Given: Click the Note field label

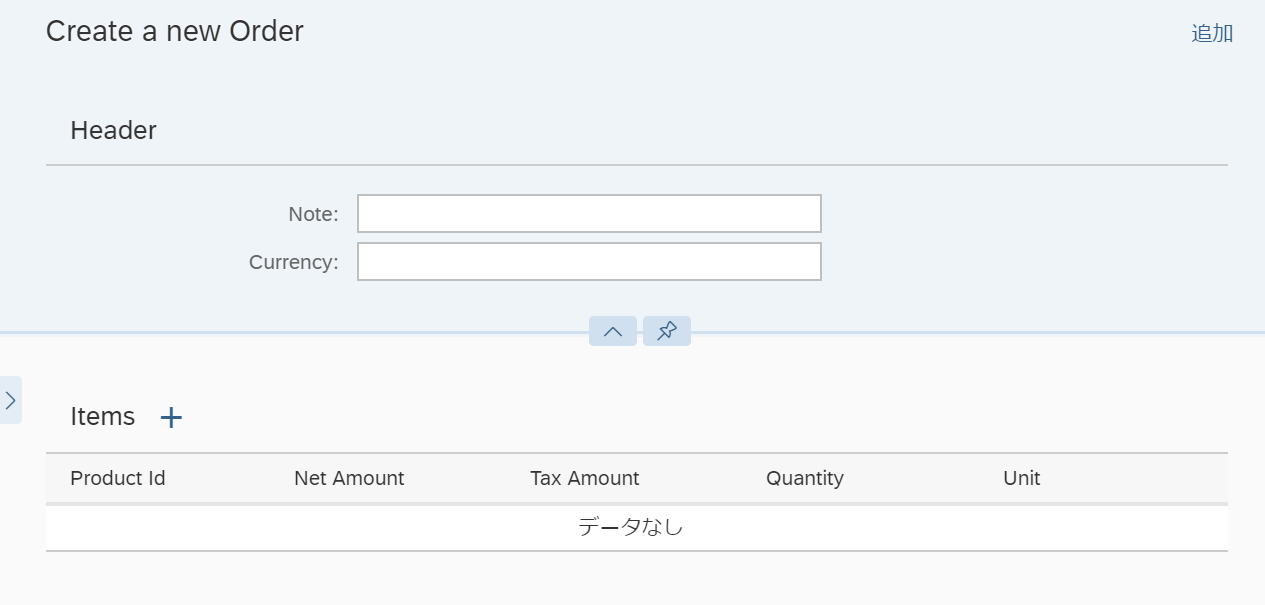Looking at the screenshot, I should tap(313, 214).
